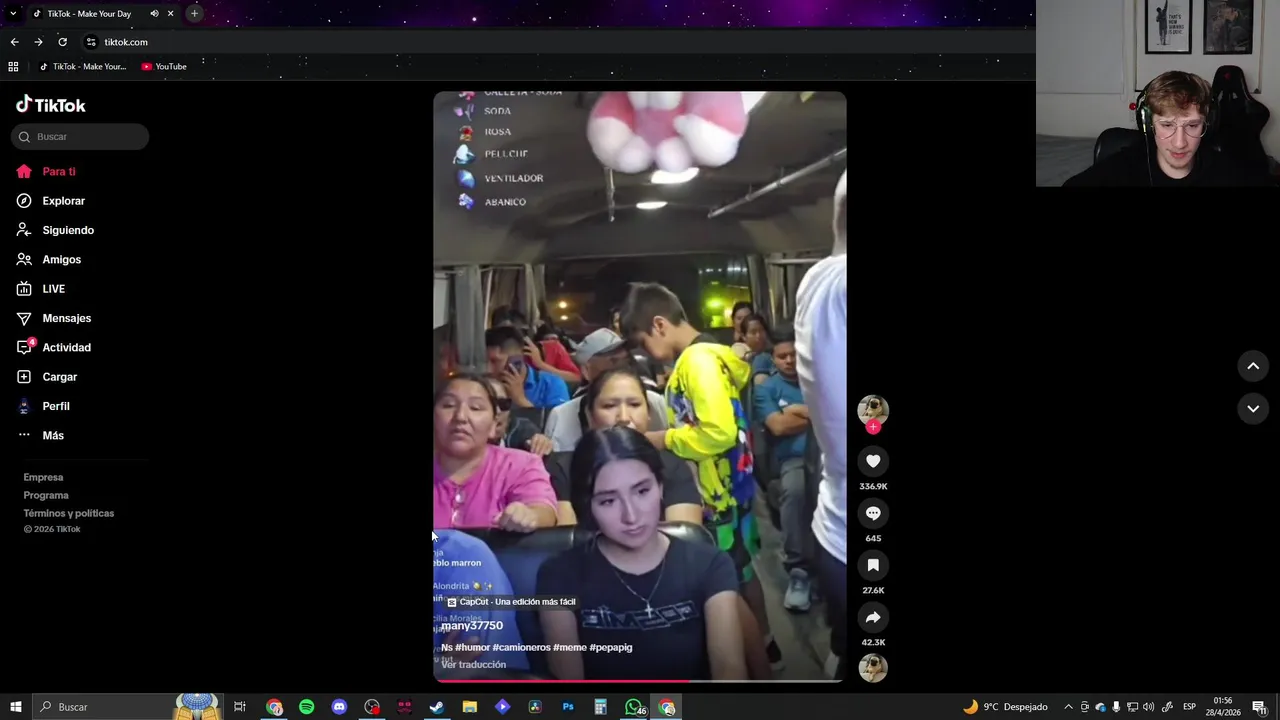1280x720 pixels.
Task: Open Términos y políticas
Action: point(69,513)
